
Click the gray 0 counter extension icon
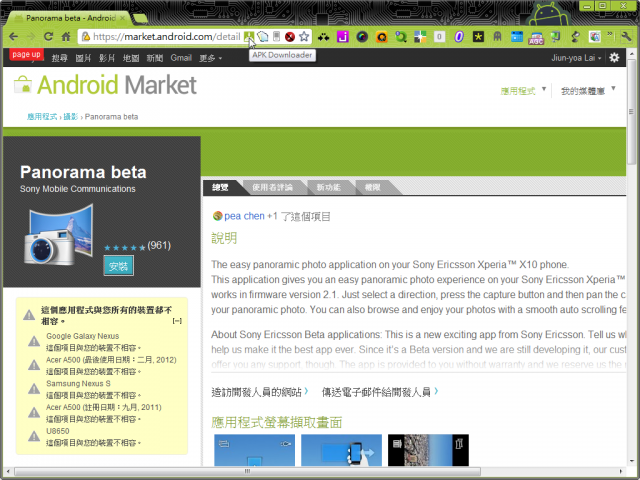(439, 37)
